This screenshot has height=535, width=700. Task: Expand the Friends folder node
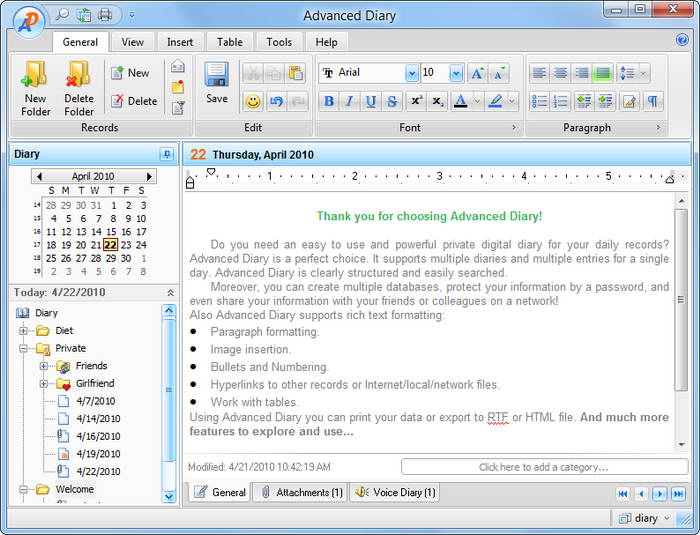click(x=44, y=366)
